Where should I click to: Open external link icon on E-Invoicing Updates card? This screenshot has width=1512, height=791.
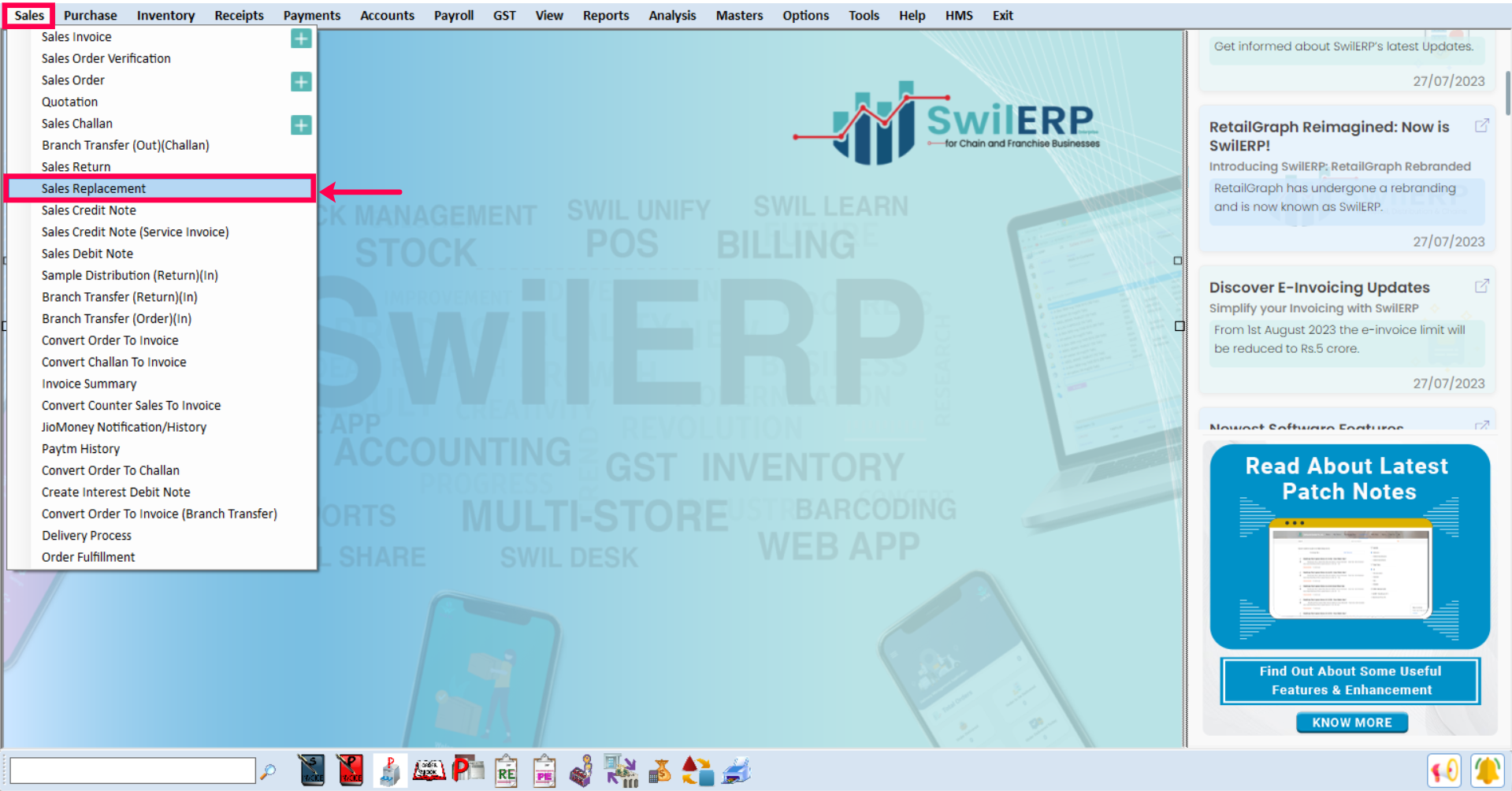tap(1481, 286)
